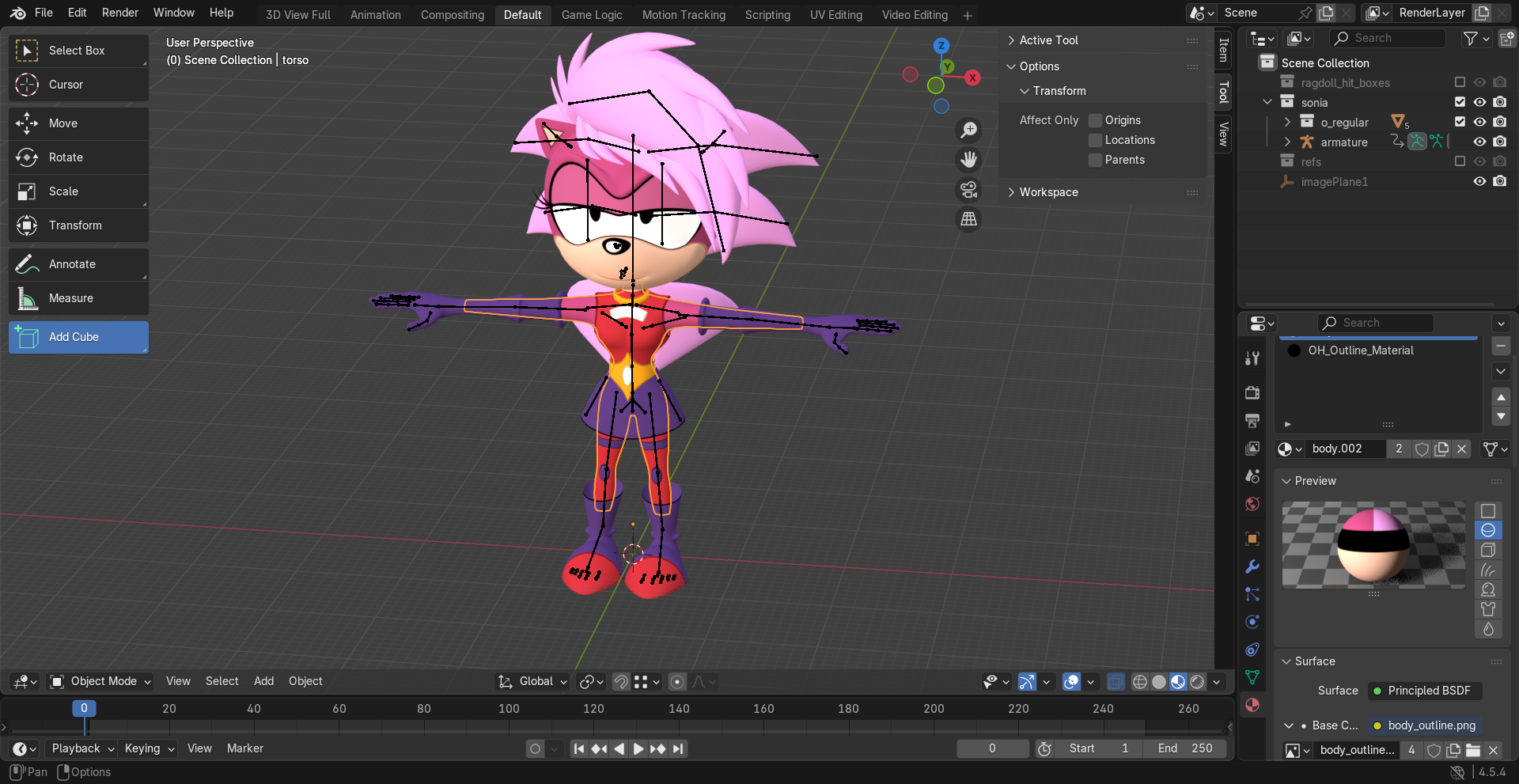Click the body_outline.png base color link
The image size is (1519, 784).
tap(1424, 725)
